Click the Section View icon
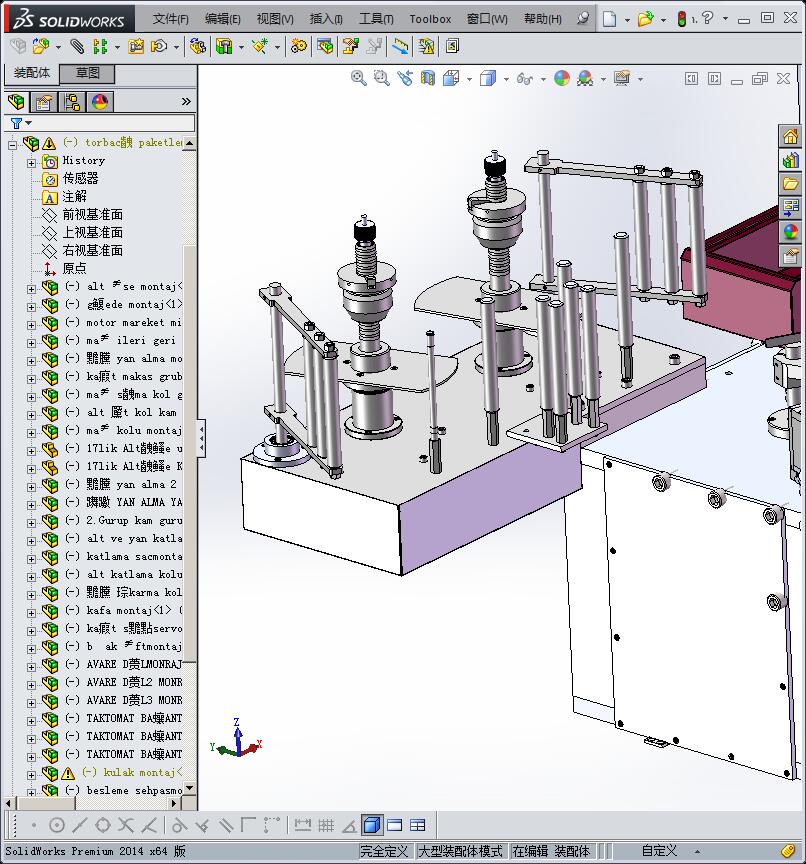Viewport: 806px width, 864px height. [427, 78]
